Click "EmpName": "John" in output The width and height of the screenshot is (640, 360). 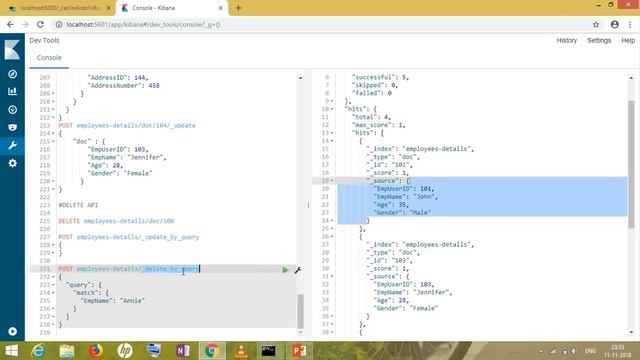click(x=405, y=197)
